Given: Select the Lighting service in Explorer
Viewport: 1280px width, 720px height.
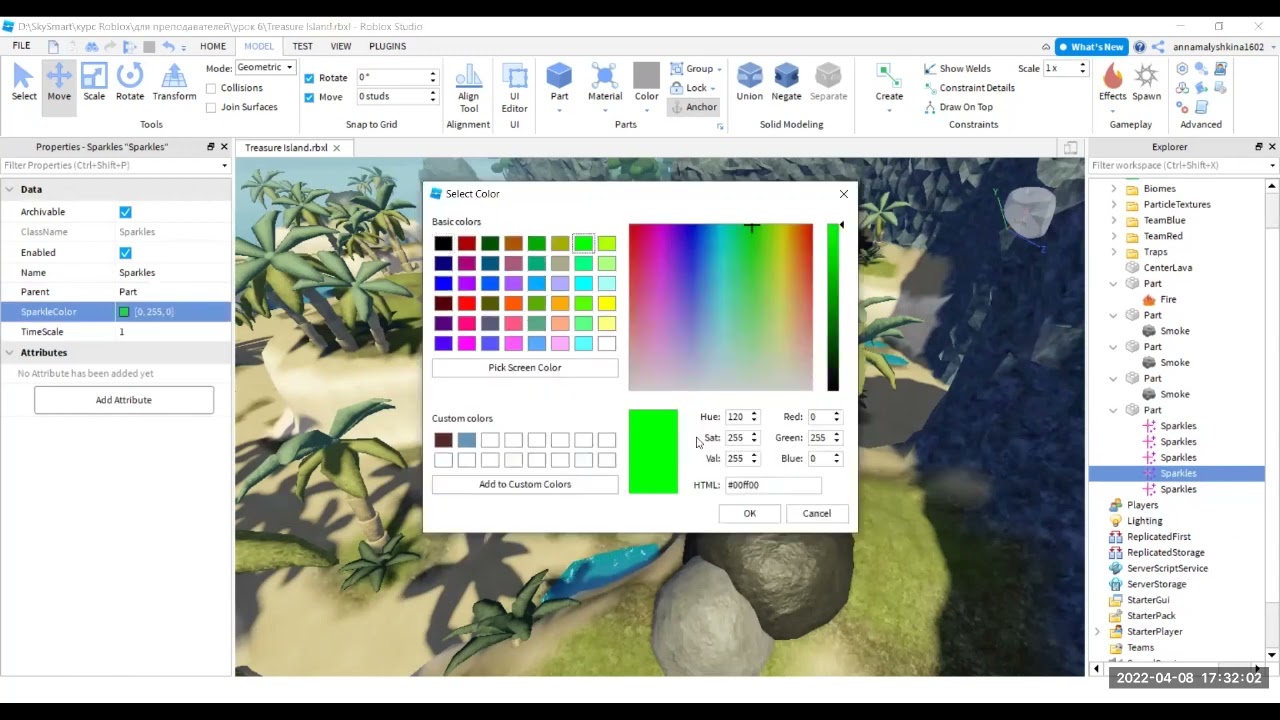Looking at the screenshot, I should [1144, 521].
